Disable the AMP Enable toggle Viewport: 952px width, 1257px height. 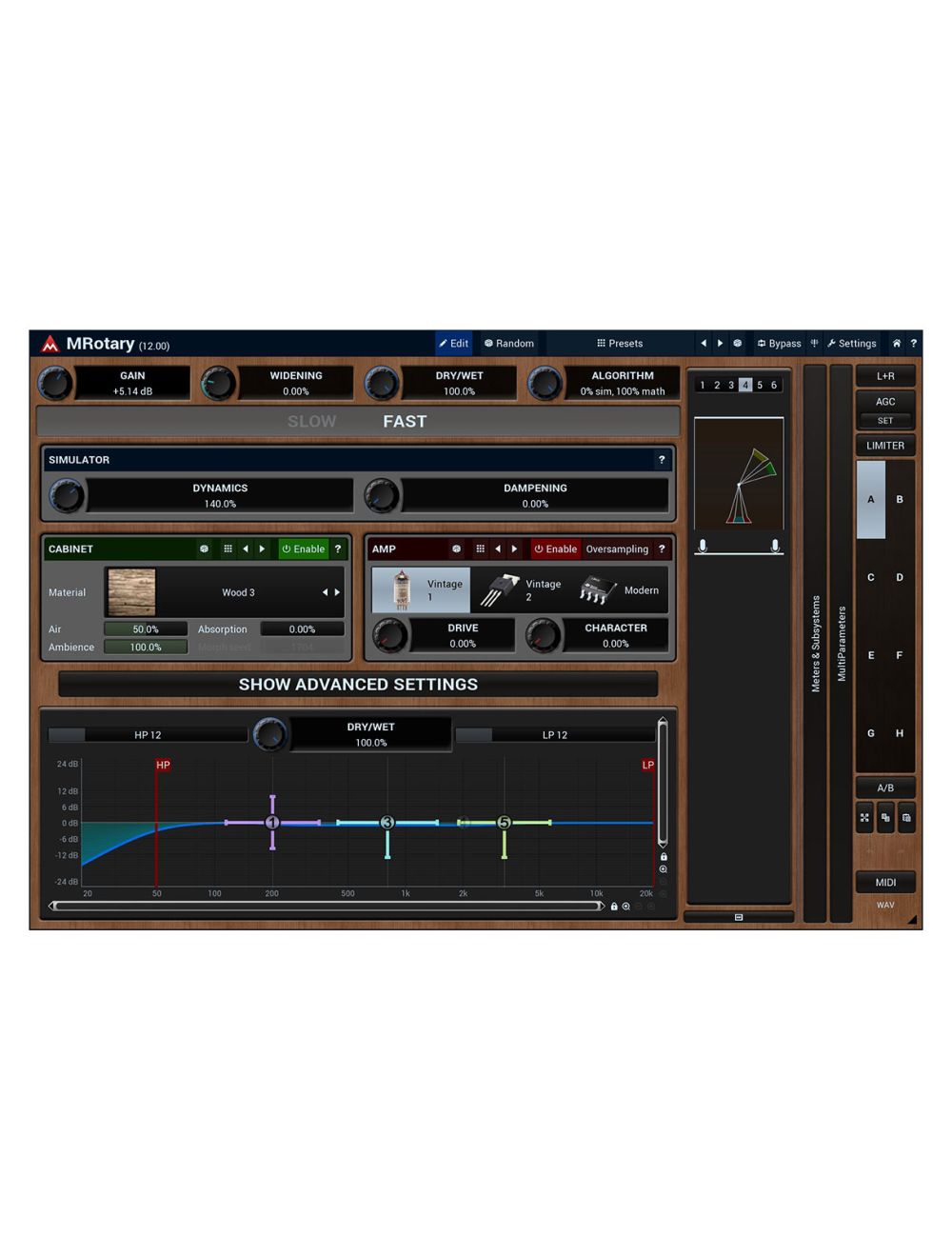555,549
